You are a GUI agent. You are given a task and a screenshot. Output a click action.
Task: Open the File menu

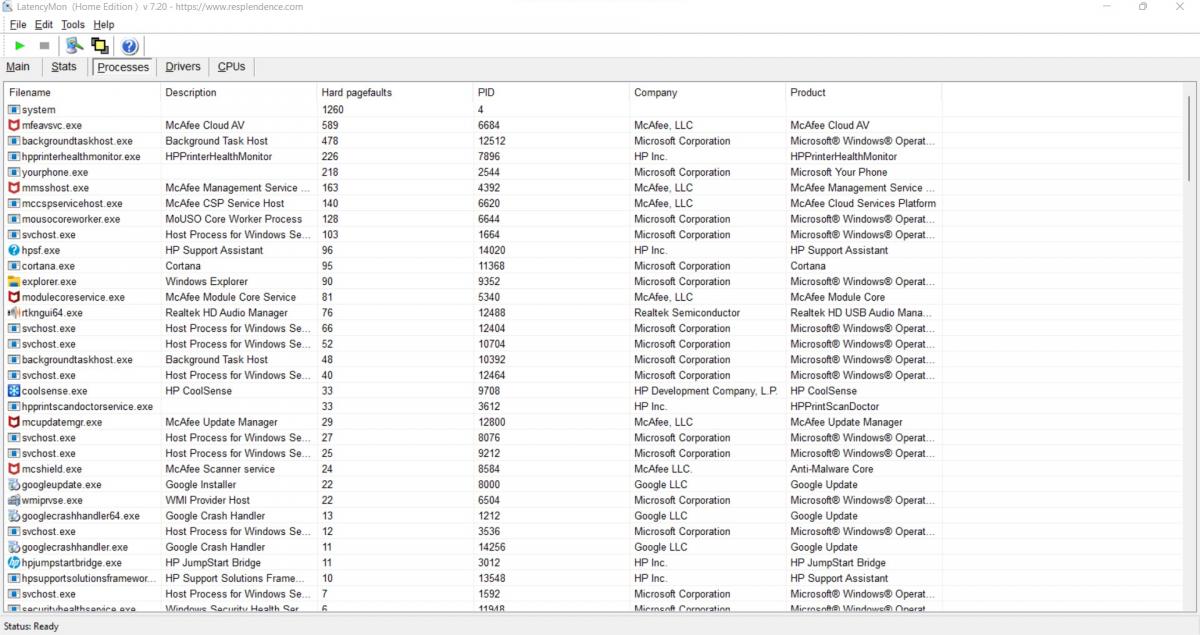pos(18,24)
